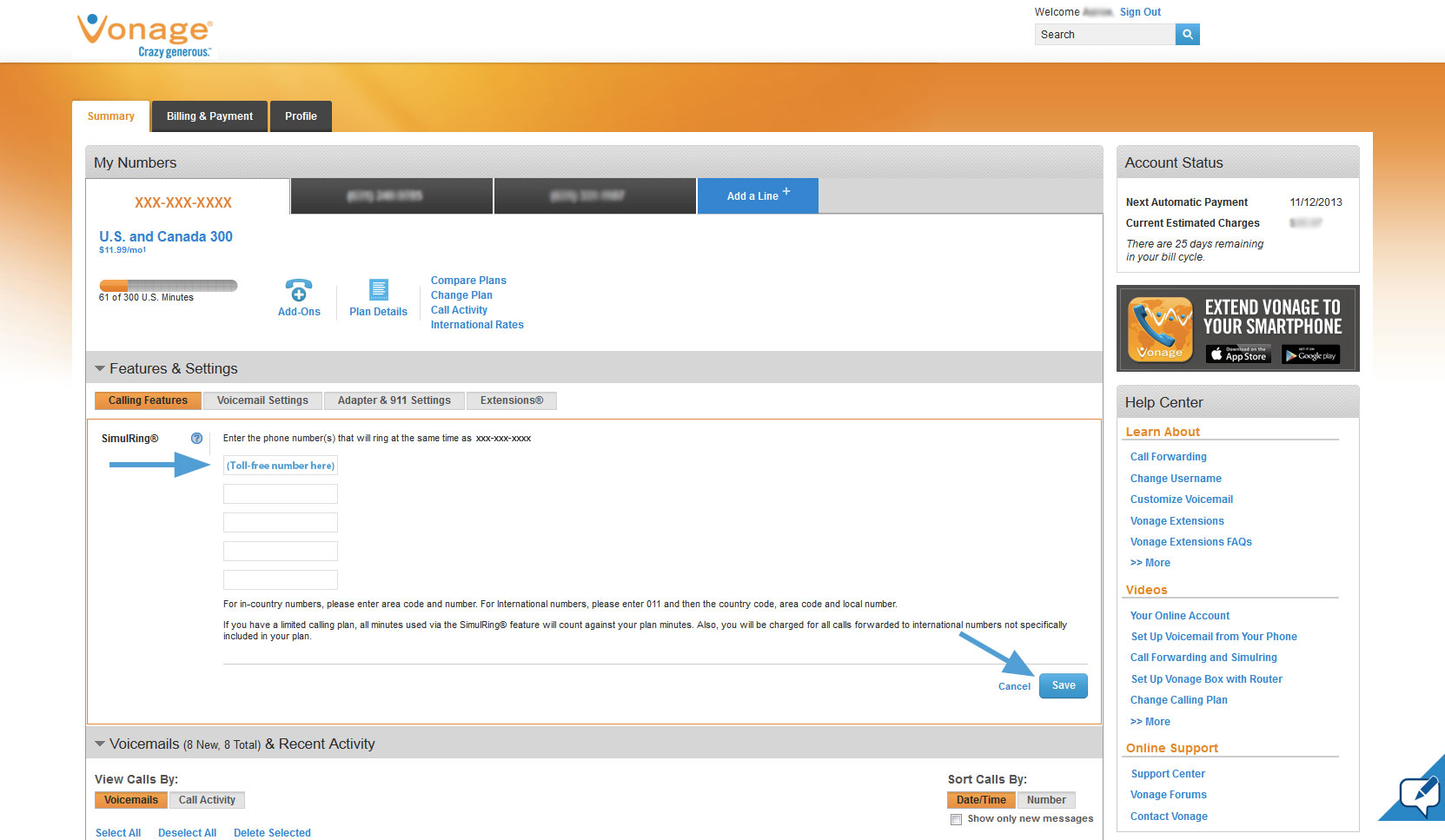
Task: Toggle Show only new messages checkbox
Action: [956, 819]
